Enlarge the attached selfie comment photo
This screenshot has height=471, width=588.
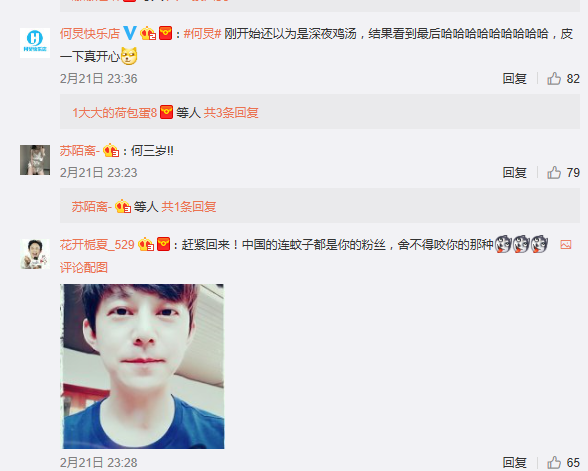click(142, 366)
